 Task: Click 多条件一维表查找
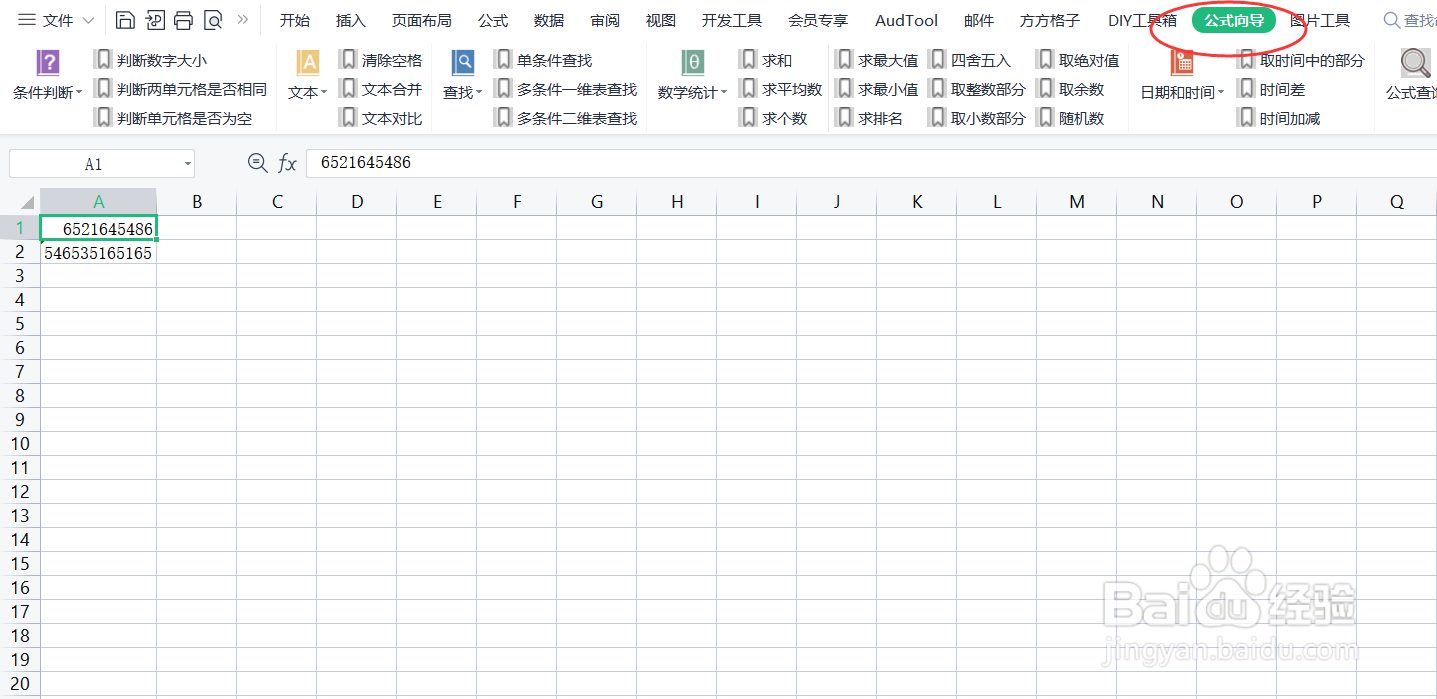point(566,89)
